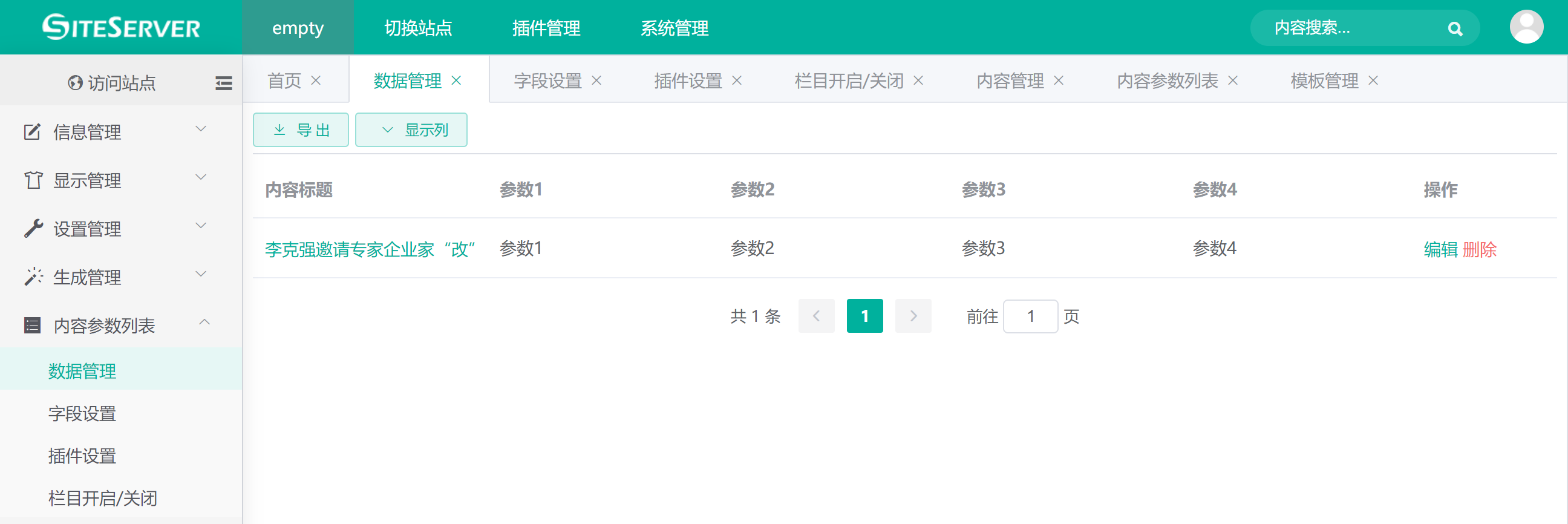The width and height of the screenshot is (1568, 524).
Task: Close the 模板管理 tab
Action: [x=1373, y=80]
